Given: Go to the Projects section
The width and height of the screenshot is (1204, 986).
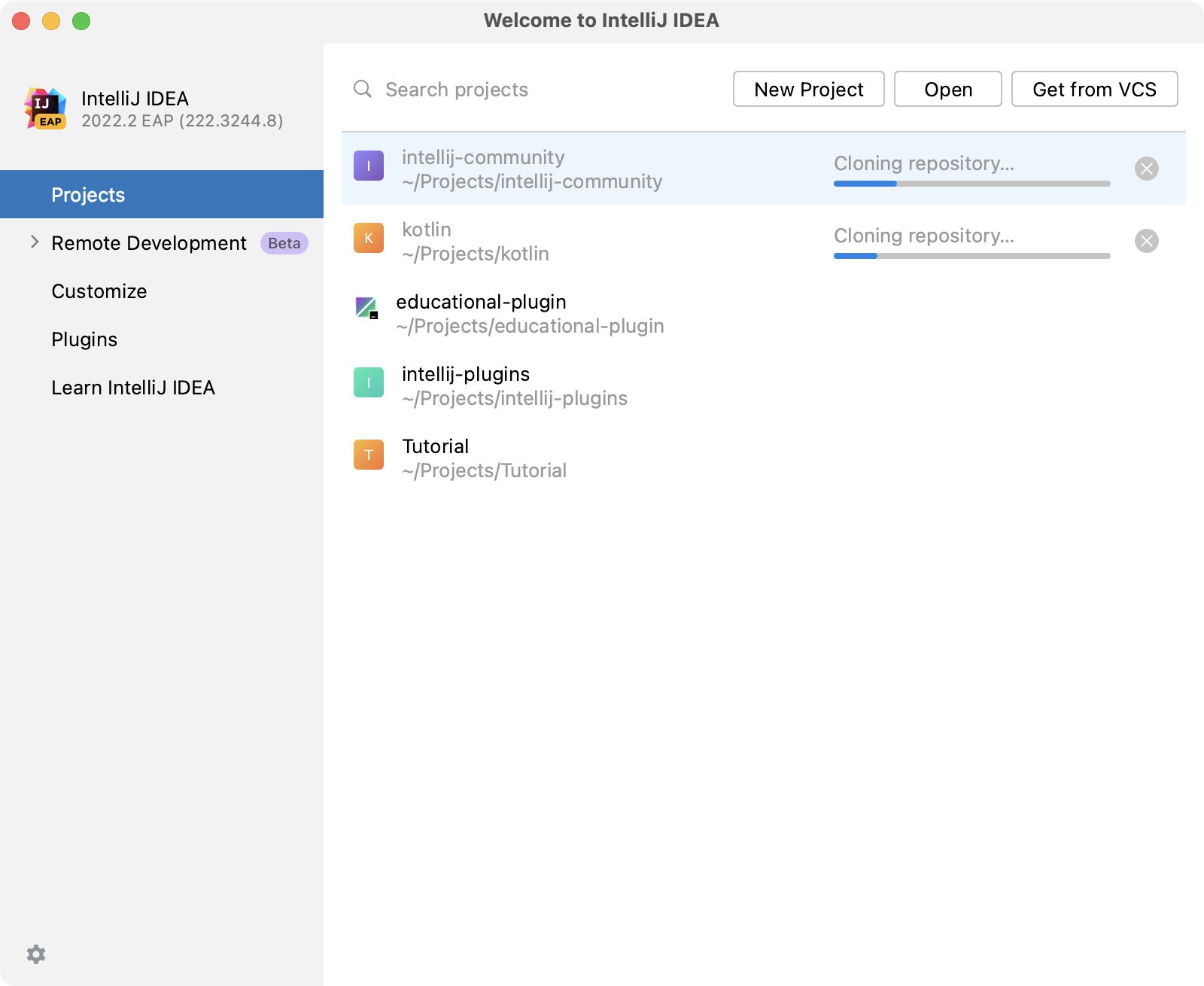Looking at the screenshot, I should point(87,194).
